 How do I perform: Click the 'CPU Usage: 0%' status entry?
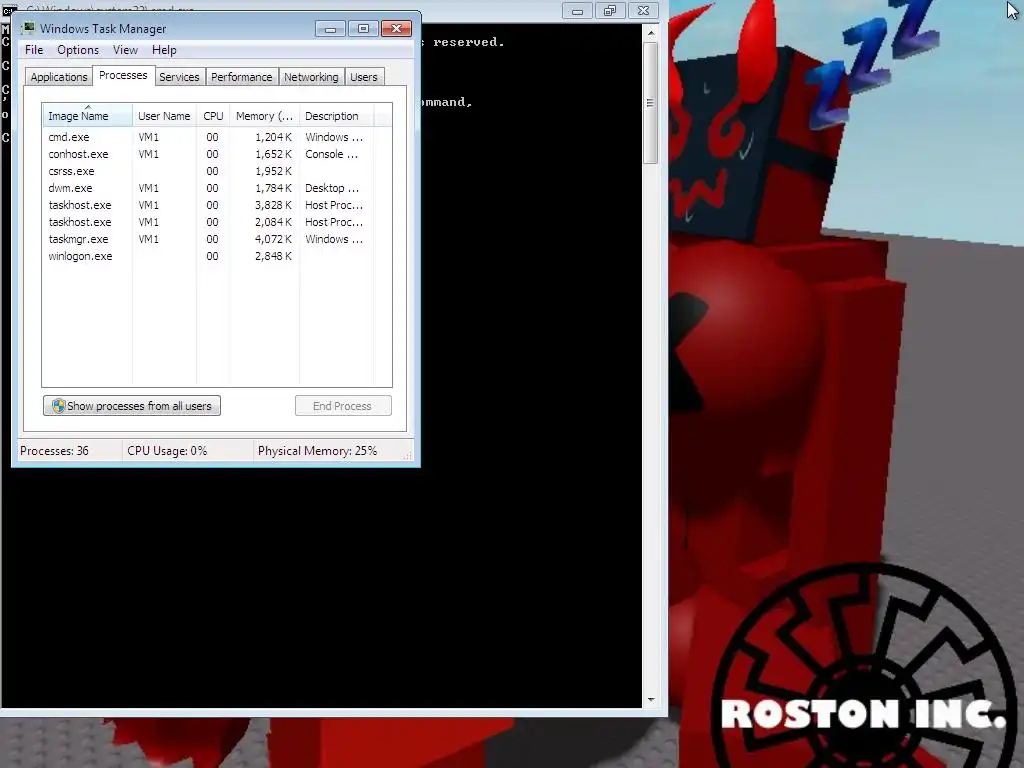(167, 451)
